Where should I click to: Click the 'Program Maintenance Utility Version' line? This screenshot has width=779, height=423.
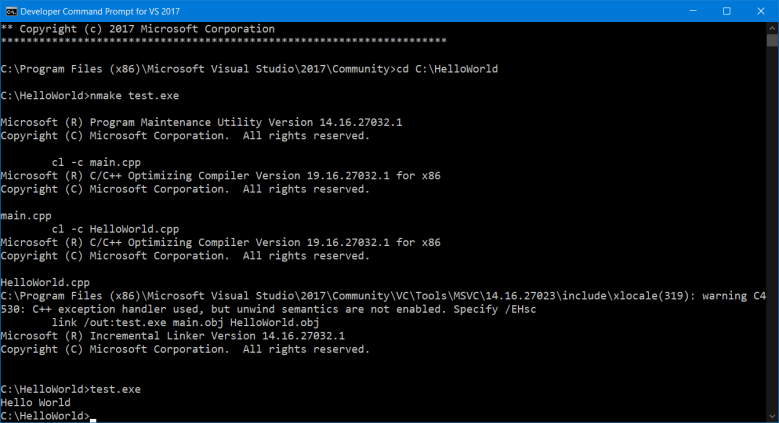point(201,122)
